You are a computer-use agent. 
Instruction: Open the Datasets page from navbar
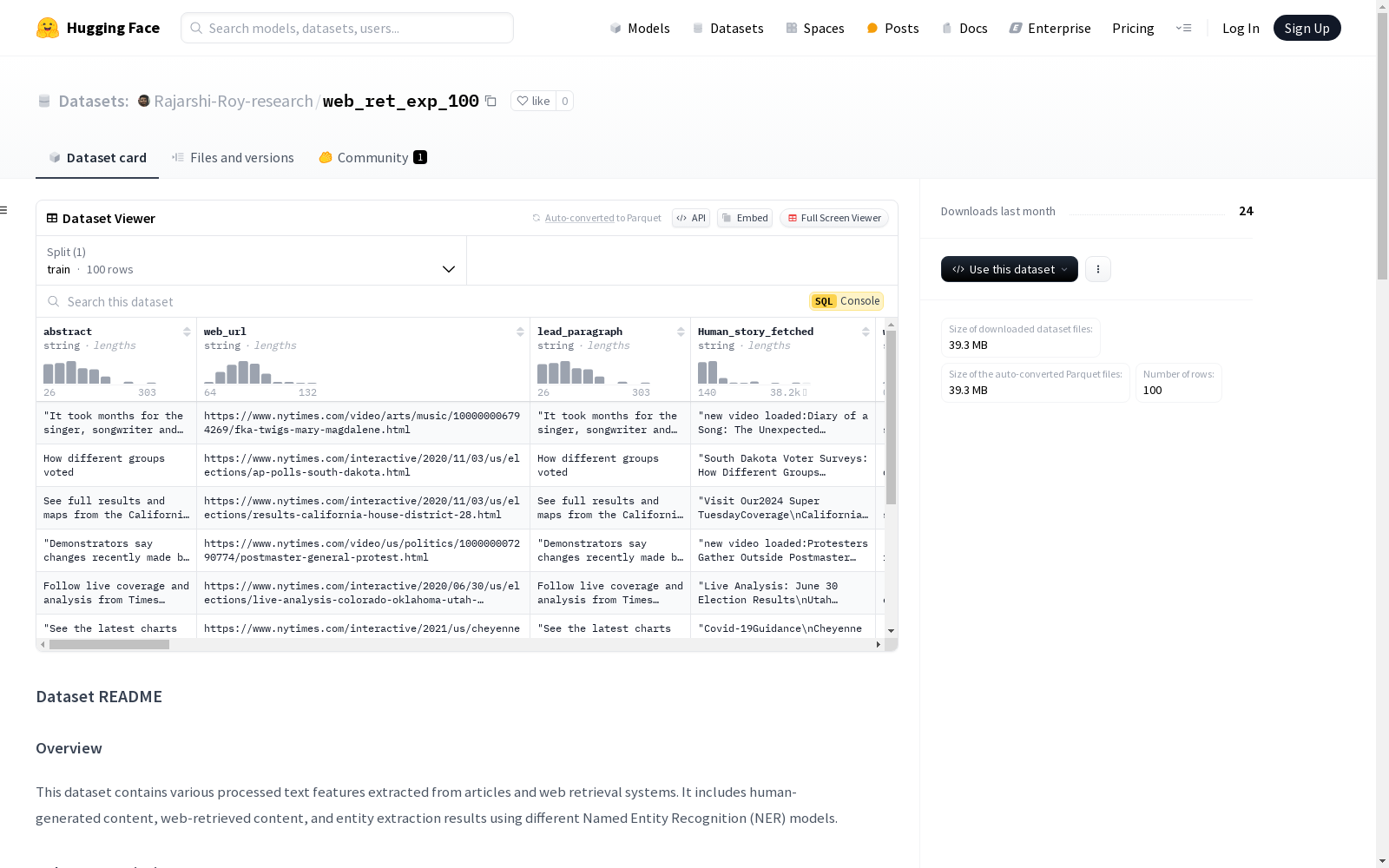click(727, 28)
